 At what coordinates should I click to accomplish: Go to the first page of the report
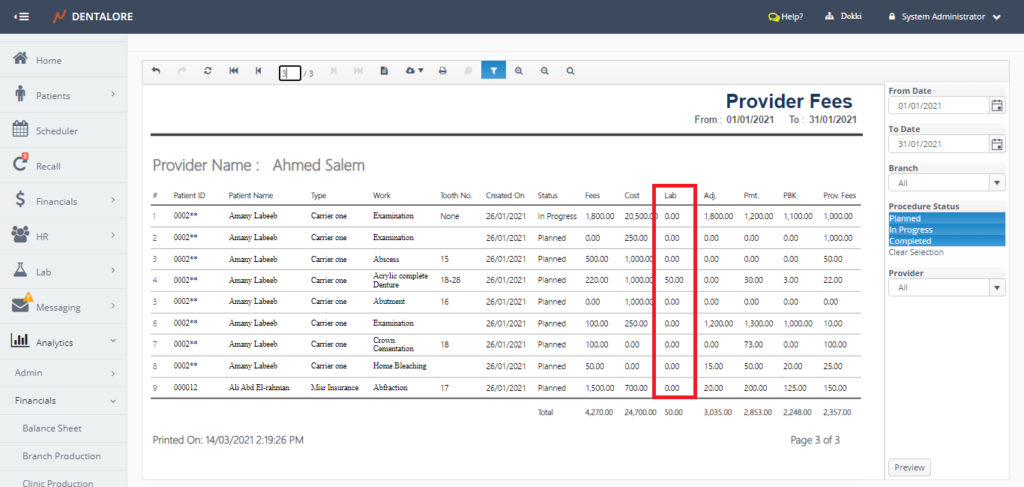(233, 71)
